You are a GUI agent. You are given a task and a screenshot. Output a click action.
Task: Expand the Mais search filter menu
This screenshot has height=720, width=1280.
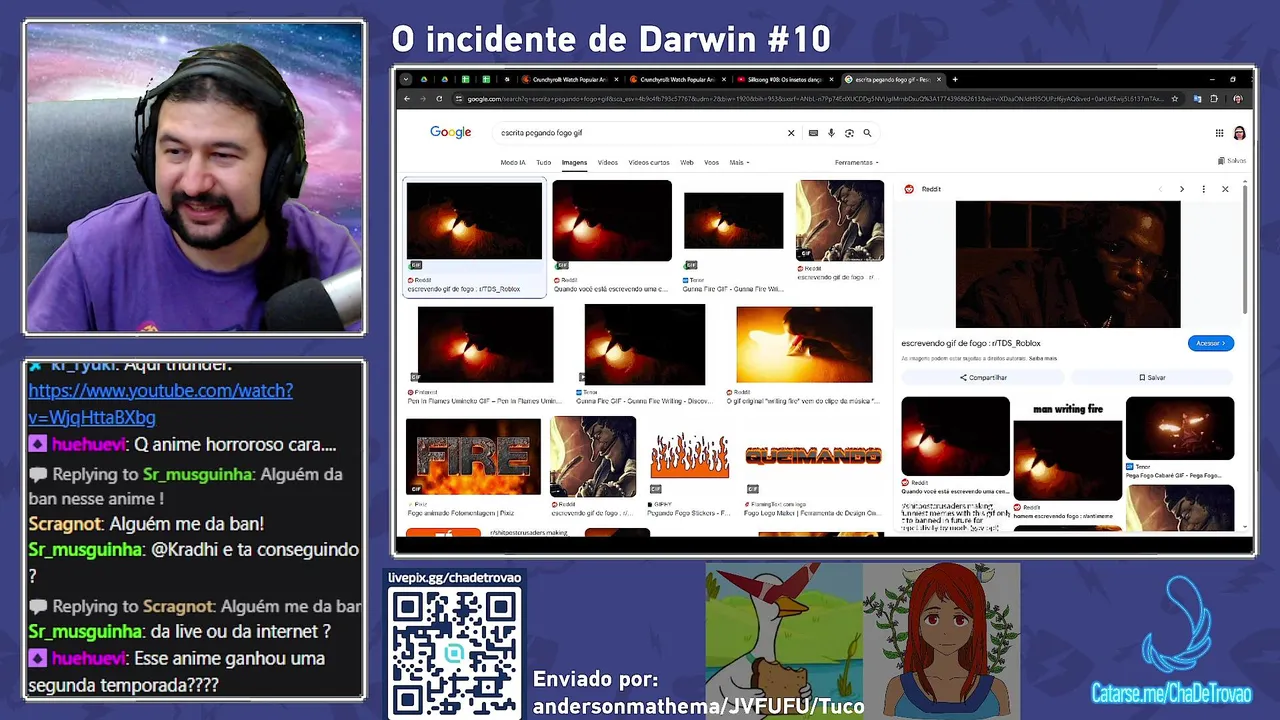739,162
